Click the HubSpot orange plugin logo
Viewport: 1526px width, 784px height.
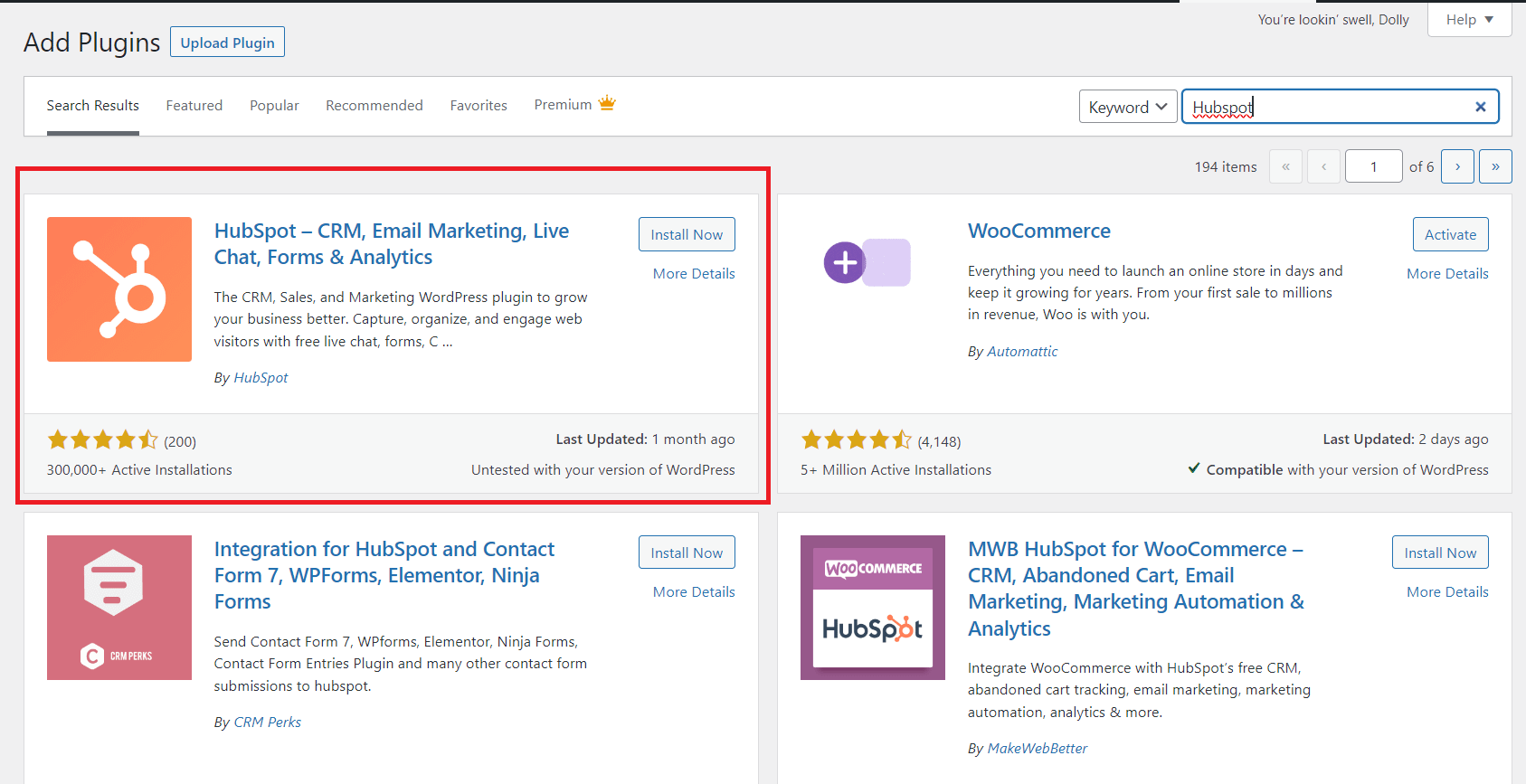tap(119, 289)
